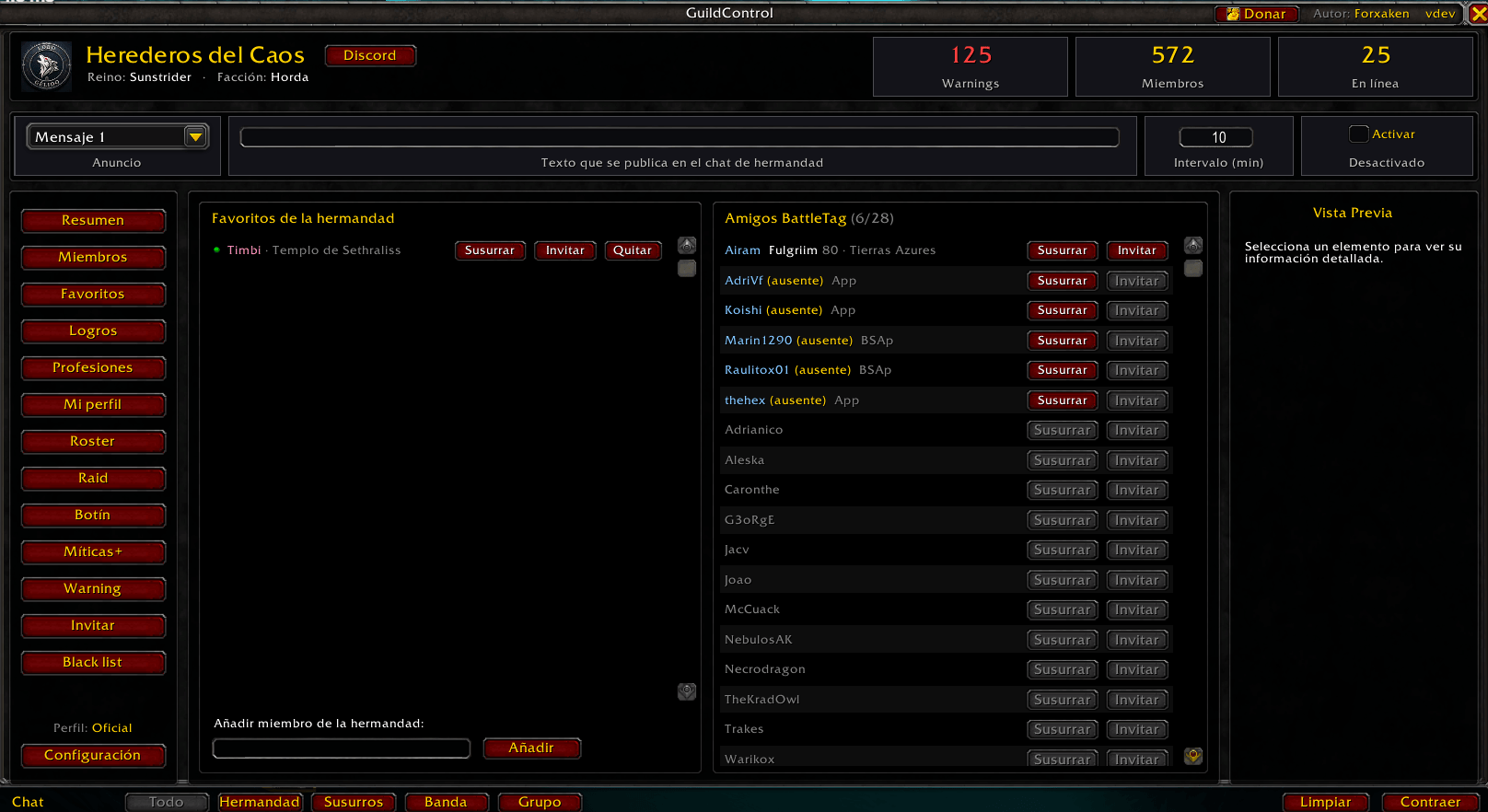The width and height of the screenshot is (1488, 812).
Task: Click the scroll-down arrow of the Favoritos list
Action: tap(687, 691)
